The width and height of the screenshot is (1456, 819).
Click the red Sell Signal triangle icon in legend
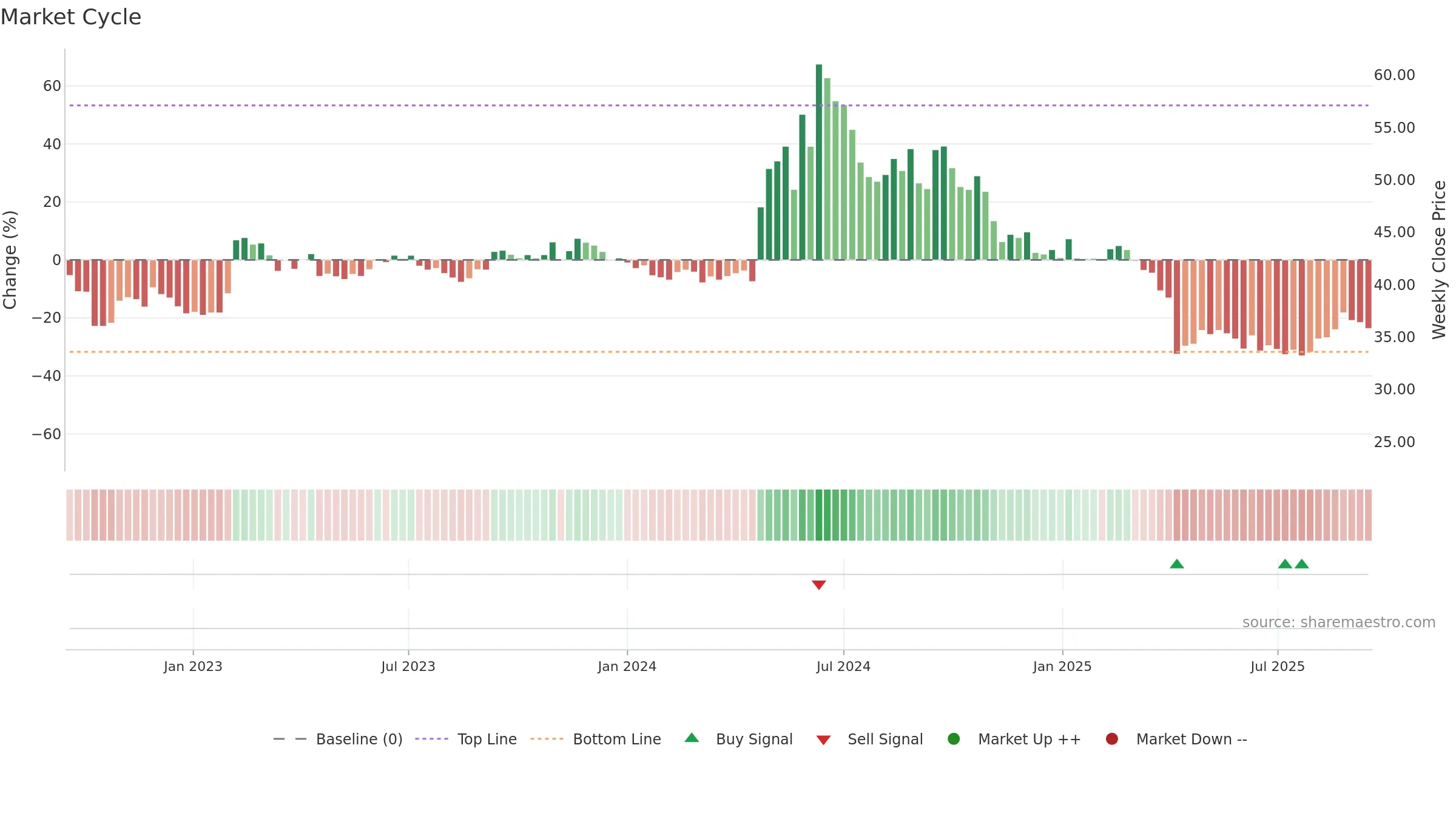(x=823, y=740)
